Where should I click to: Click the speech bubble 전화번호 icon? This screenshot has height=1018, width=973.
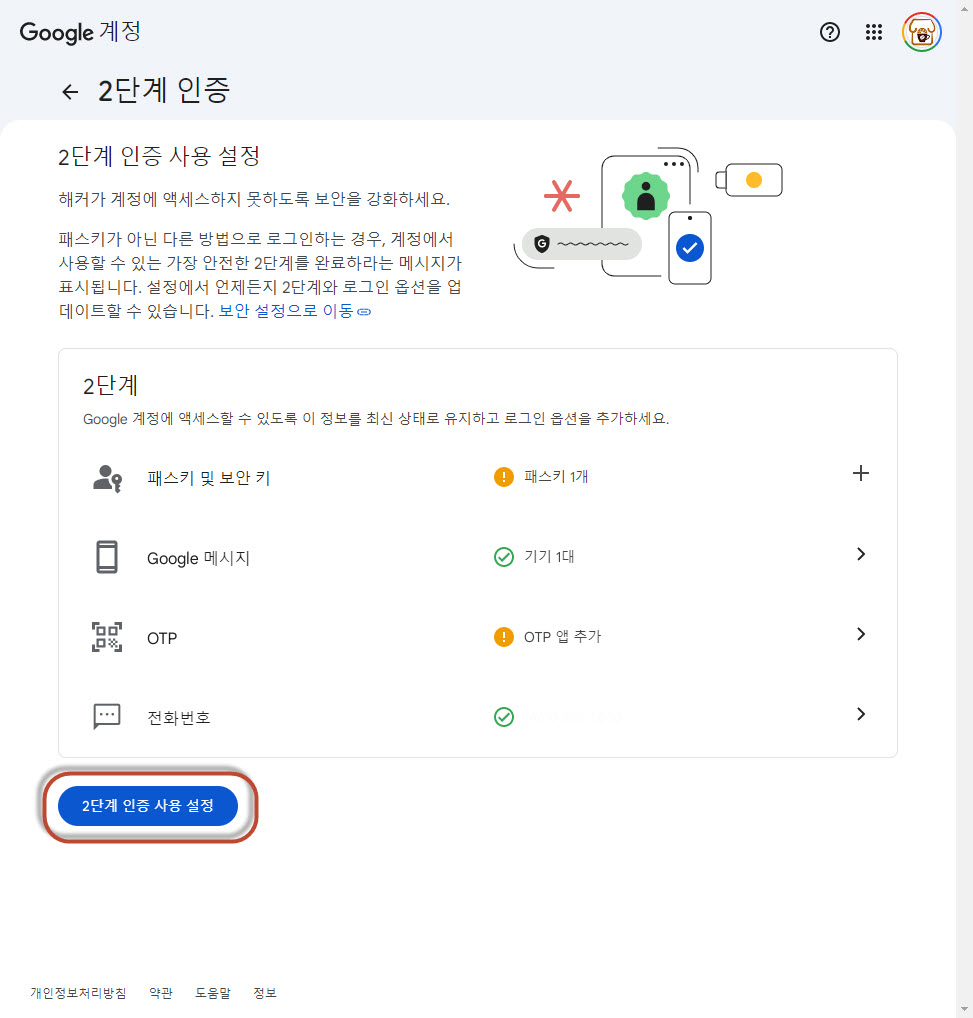(107, 716)
